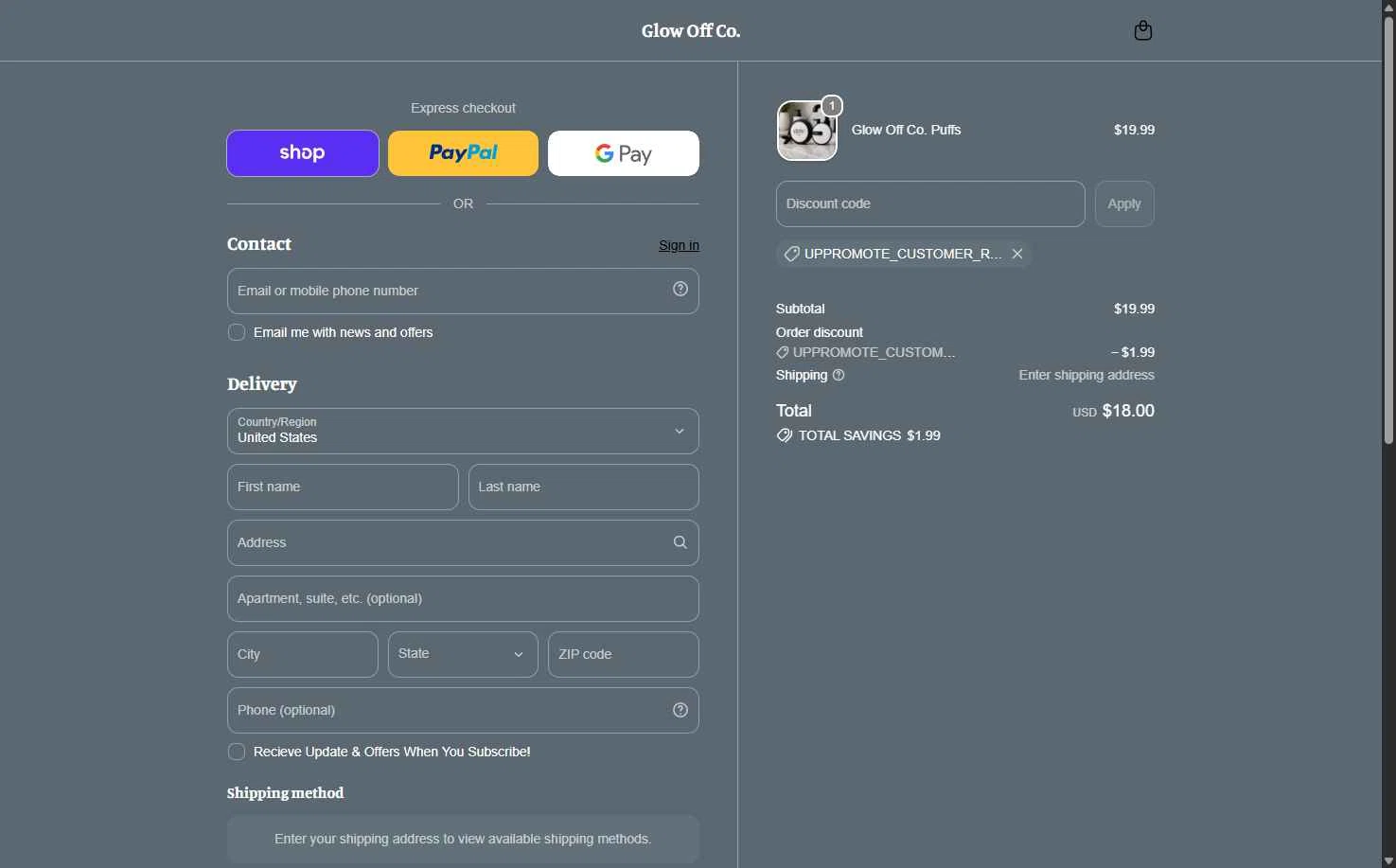This screenshot has height=868, width=1396.
Task: Click the Apartment, suite, etc. field
Action: pos(463,598)
